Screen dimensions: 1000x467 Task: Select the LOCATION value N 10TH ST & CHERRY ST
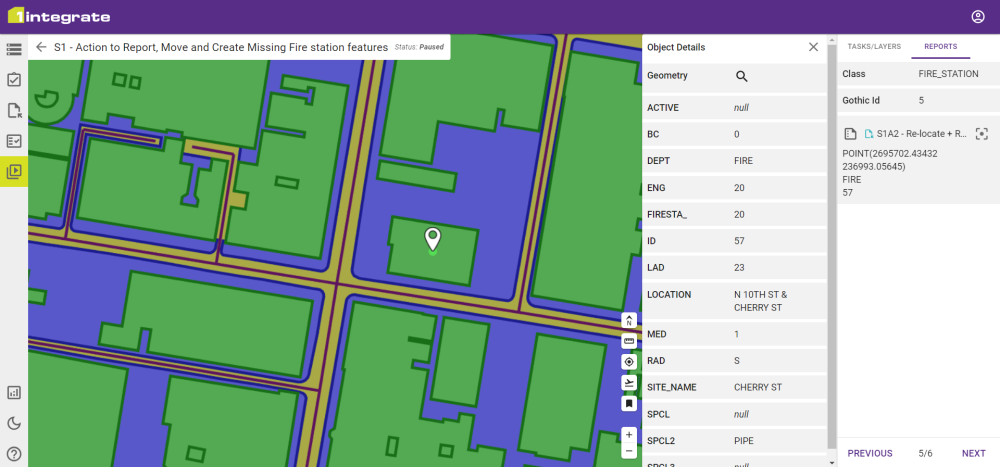pyautogui.click(x=761, y=301)
